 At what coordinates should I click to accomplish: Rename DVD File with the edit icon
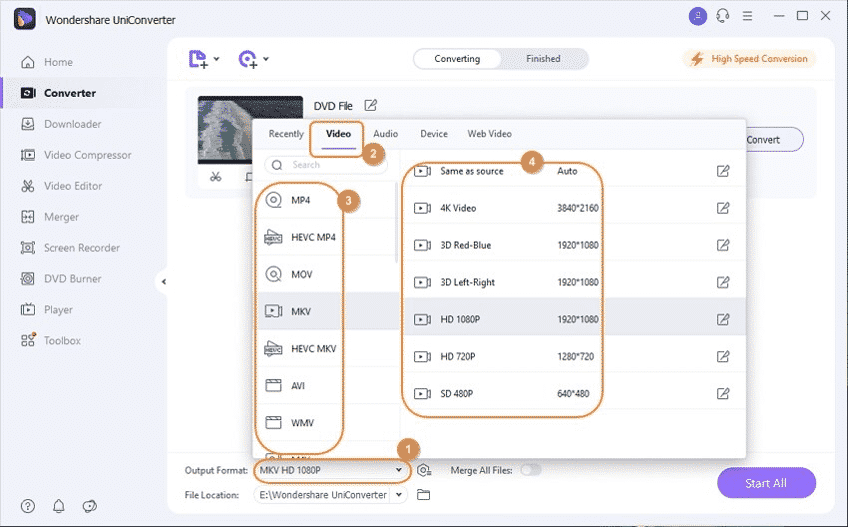click(370, 105)
